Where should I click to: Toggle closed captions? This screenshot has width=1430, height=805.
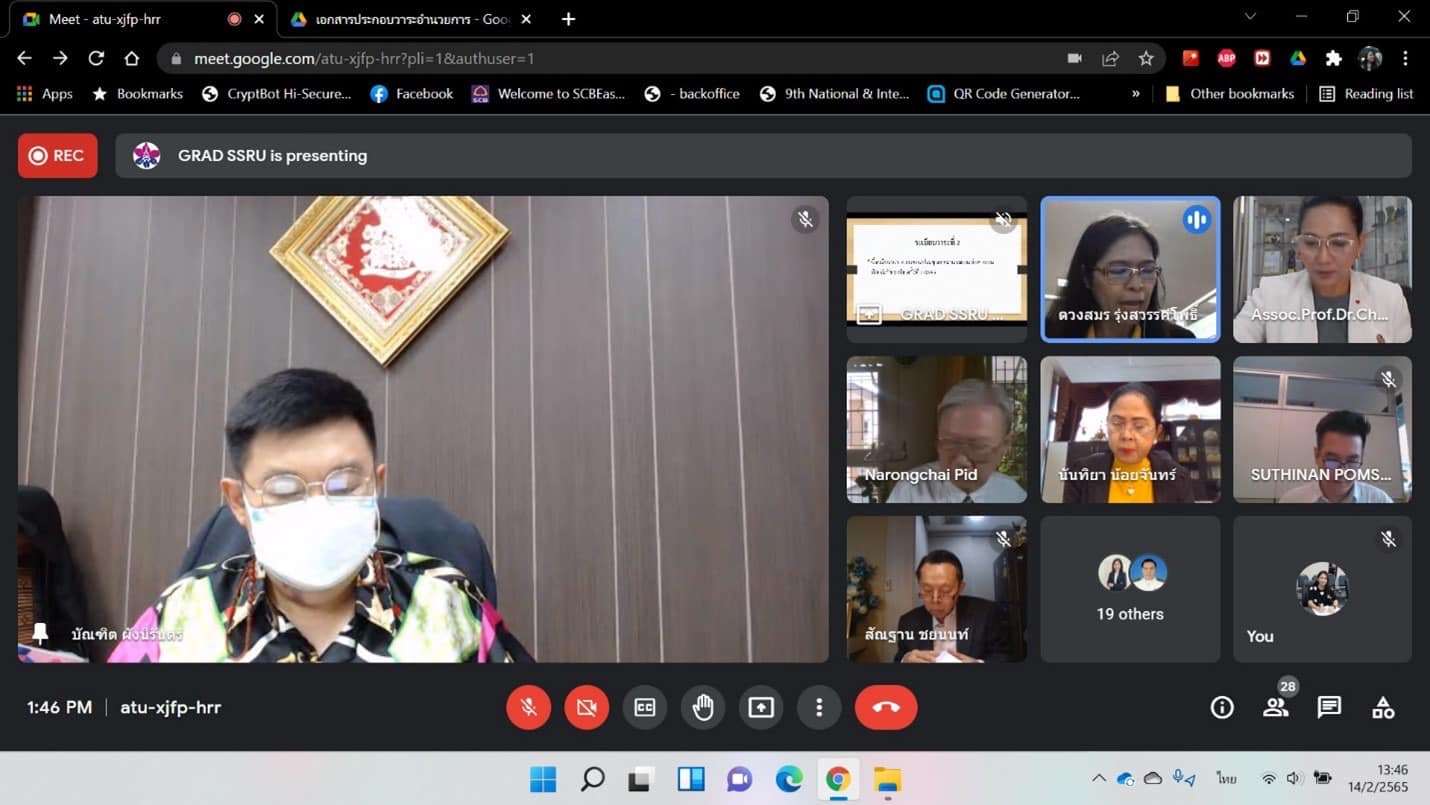[x=645, y=707]
